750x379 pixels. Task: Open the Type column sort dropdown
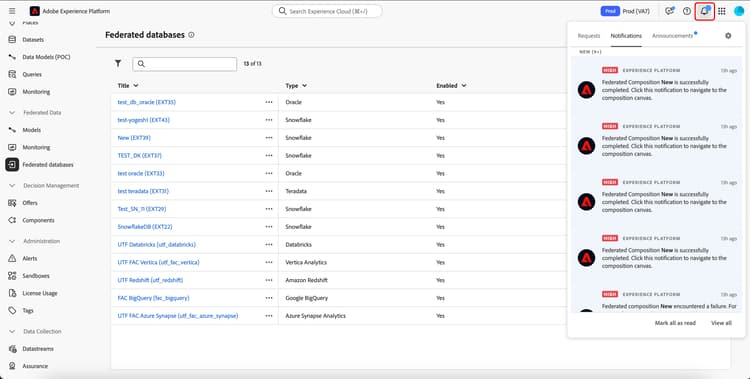pos(304,86)
